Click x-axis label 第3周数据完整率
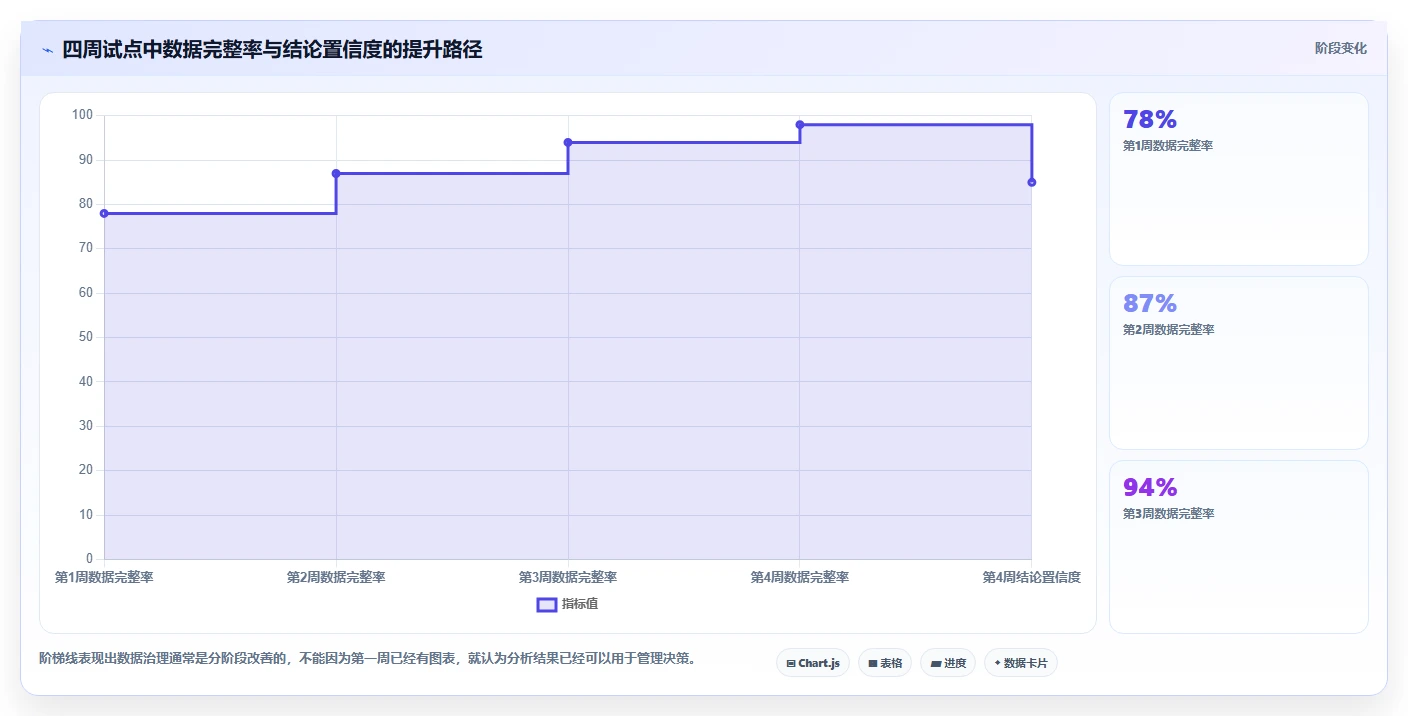 [x=568, y=578]
